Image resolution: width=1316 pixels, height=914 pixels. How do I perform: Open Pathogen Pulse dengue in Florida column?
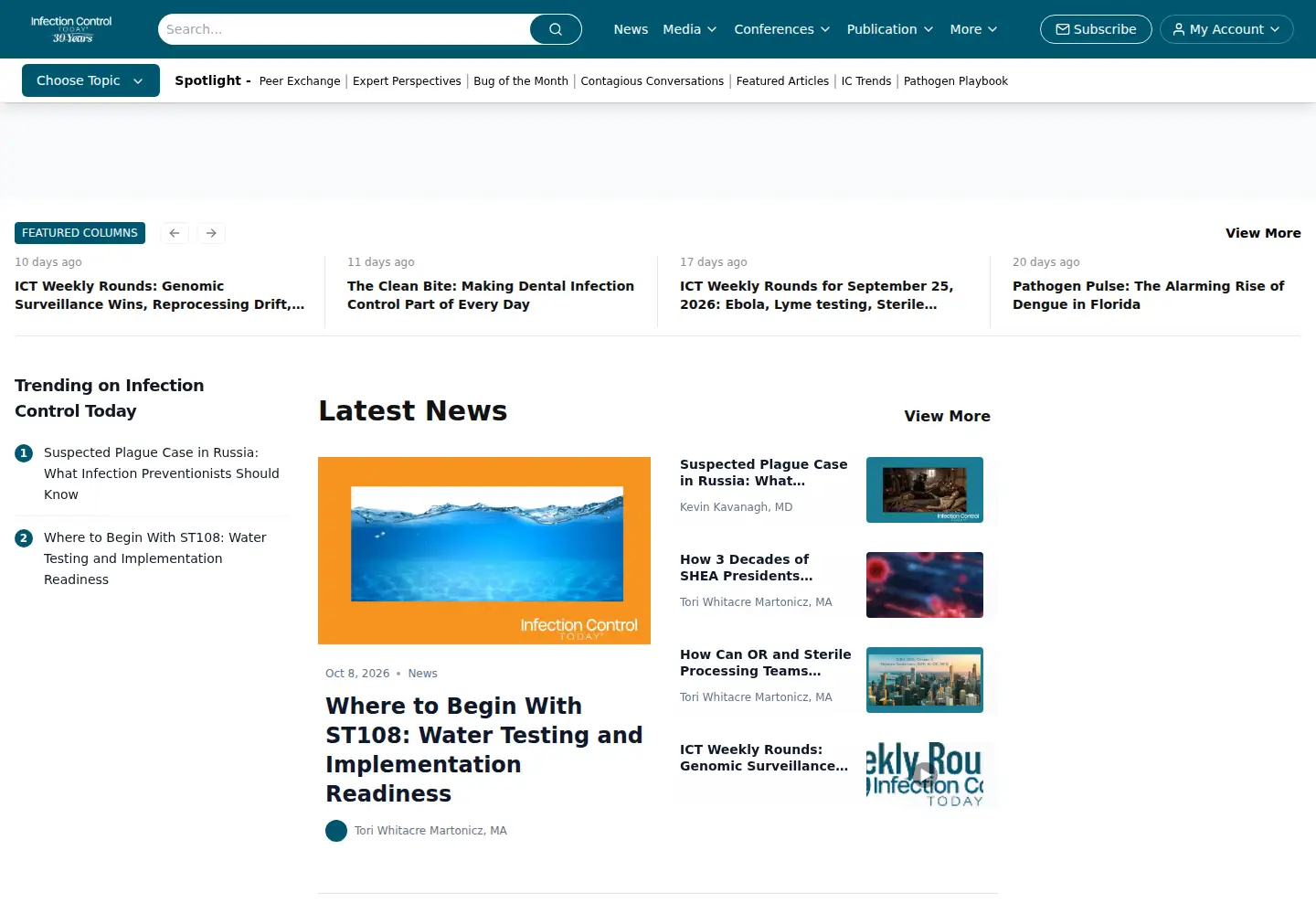[1149, 295]
